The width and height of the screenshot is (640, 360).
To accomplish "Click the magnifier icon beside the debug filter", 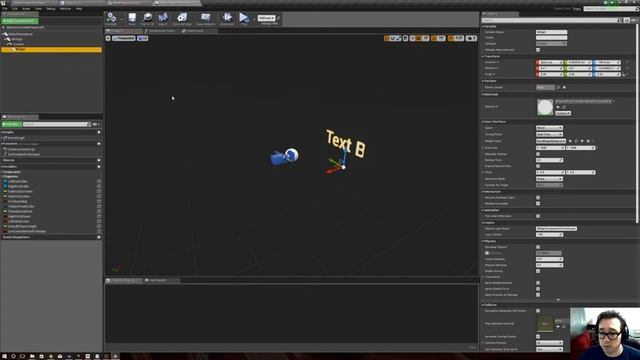I will pyautogui.click(x=278, y=18).
